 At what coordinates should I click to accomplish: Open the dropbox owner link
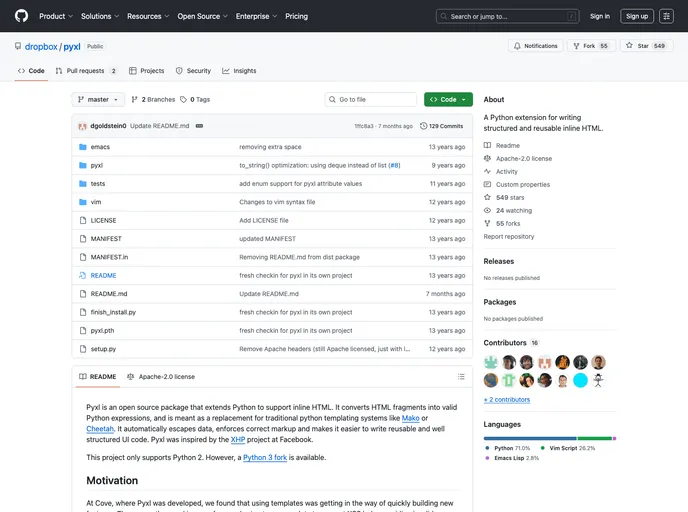pyautogui.click(x=41, y=47)
